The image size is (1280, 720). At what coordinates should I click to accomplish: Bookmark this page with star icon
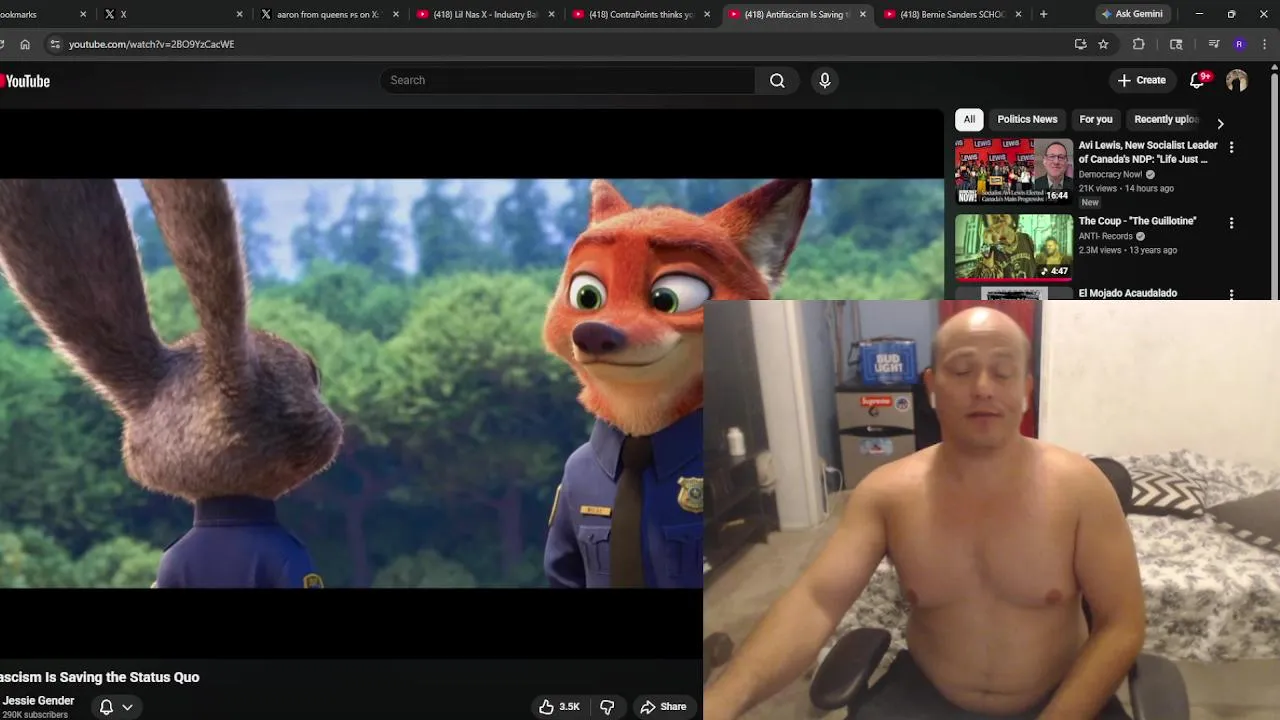tap(1103, 44)
